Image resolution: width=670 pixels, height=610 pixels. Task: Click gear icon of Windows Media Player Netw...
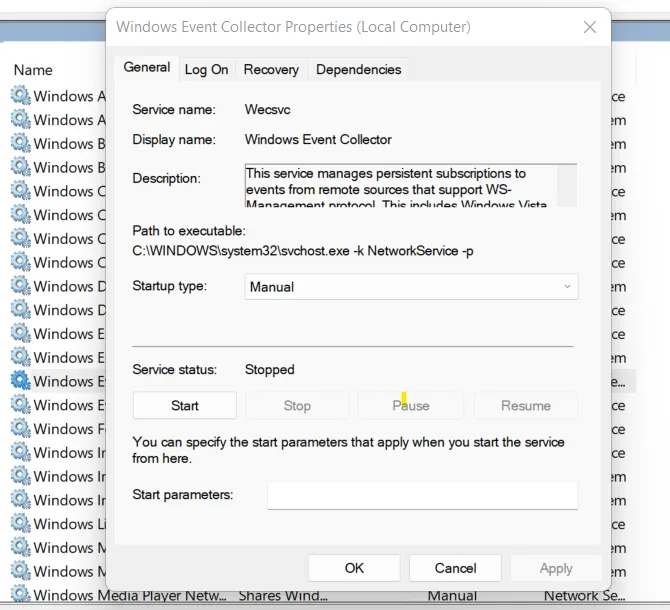[x=21, y=594]
